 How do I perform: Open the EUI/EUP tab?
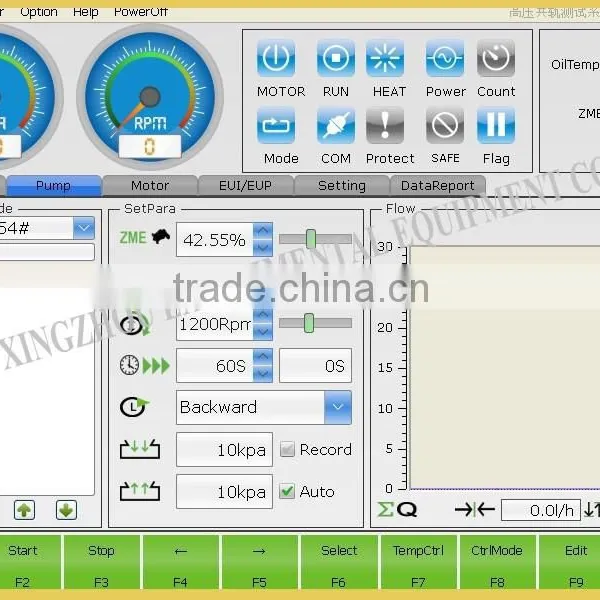[246, 186]
